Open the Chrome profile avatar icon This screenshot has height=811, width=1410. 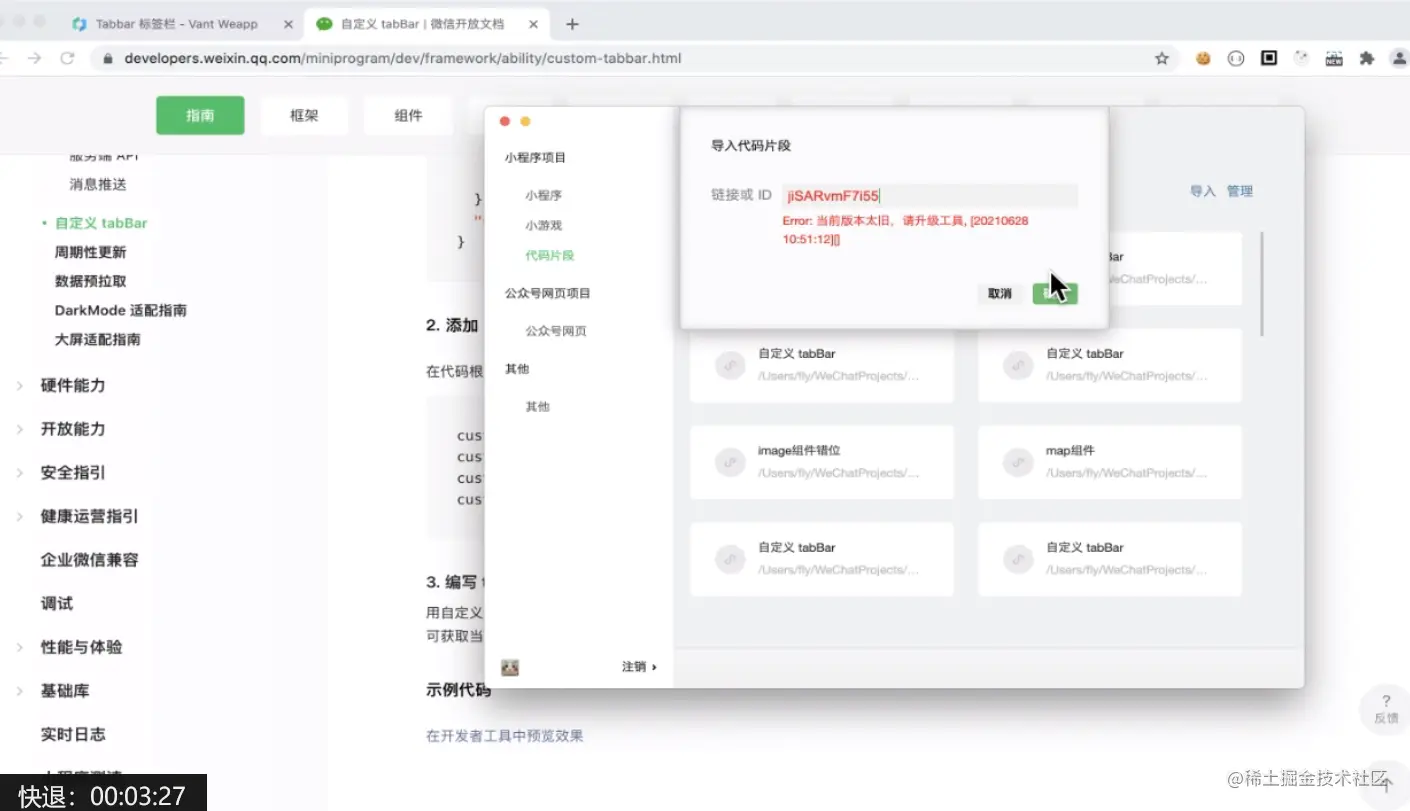point(1398,58)
